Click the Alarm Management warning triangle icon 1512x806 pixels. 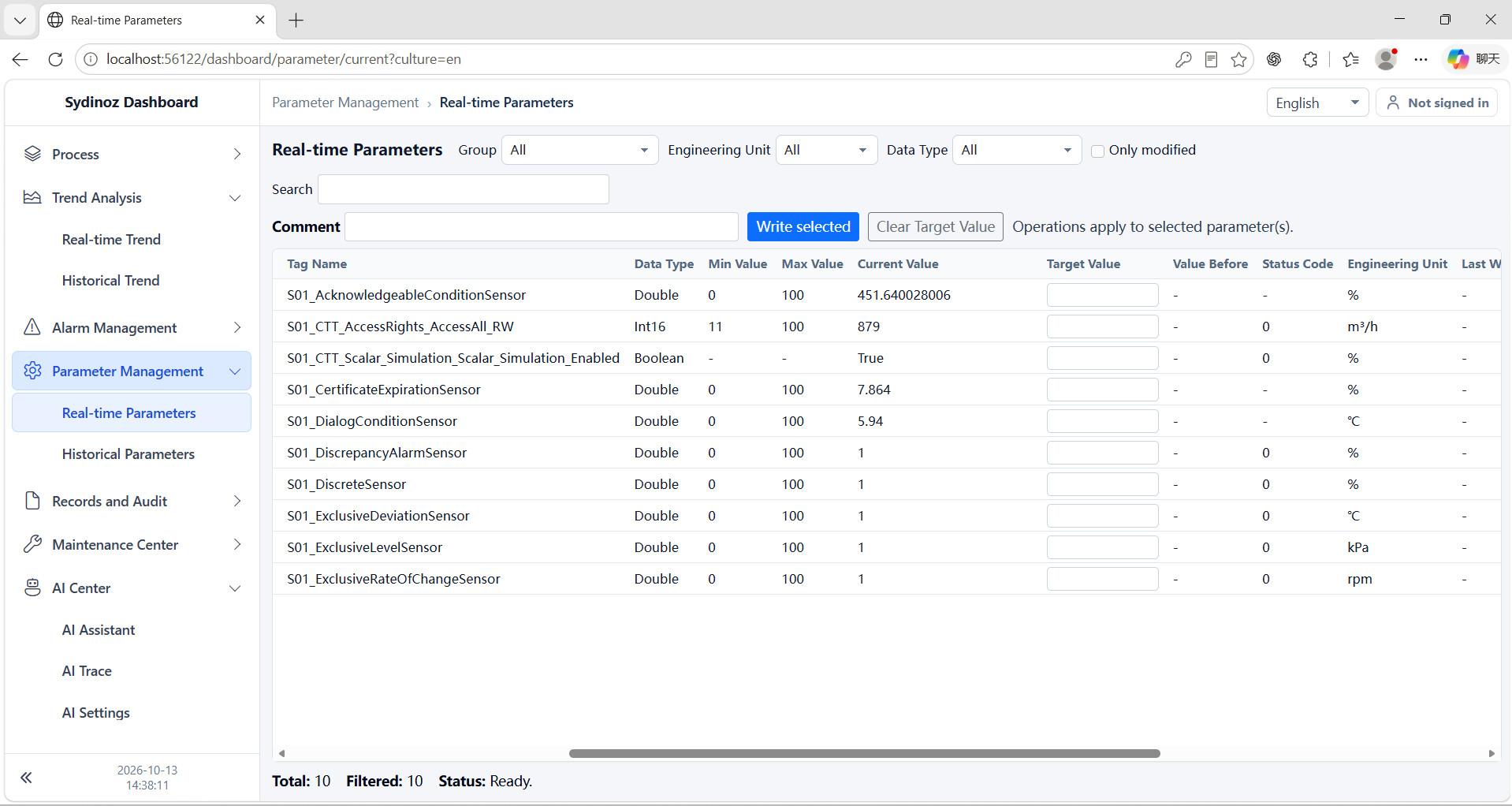coord(32,327)
